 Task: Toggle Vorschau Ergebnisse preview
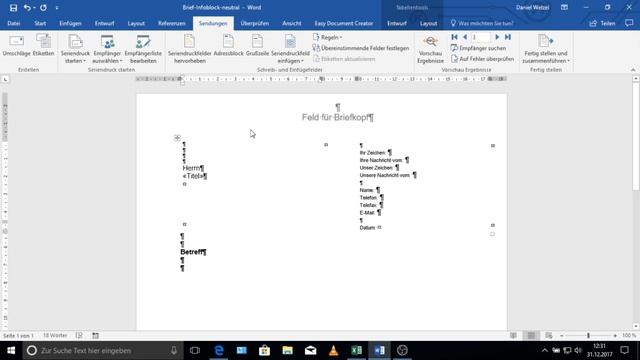click(430, 49)
